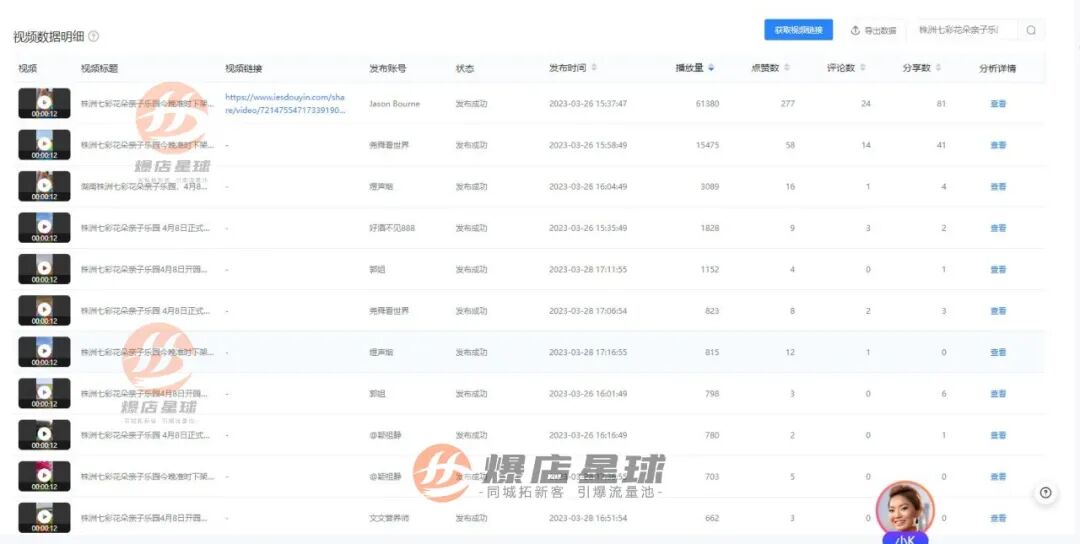Click the title starting 湖南株洲七彩花朵亲子乐园

[x=145, y=187]
